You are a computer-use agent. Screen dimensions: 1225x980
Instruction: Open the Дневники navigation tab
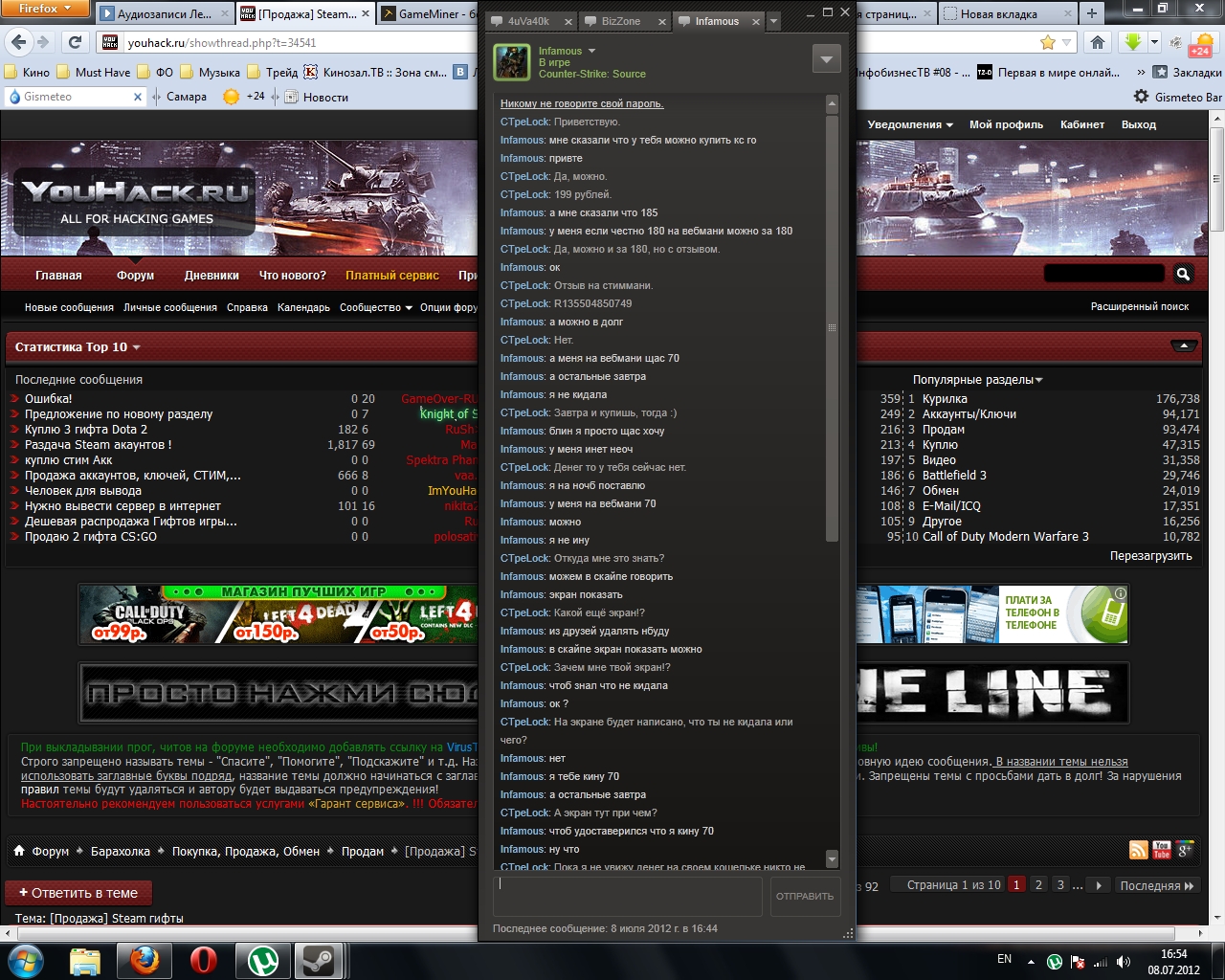point(212,276)
